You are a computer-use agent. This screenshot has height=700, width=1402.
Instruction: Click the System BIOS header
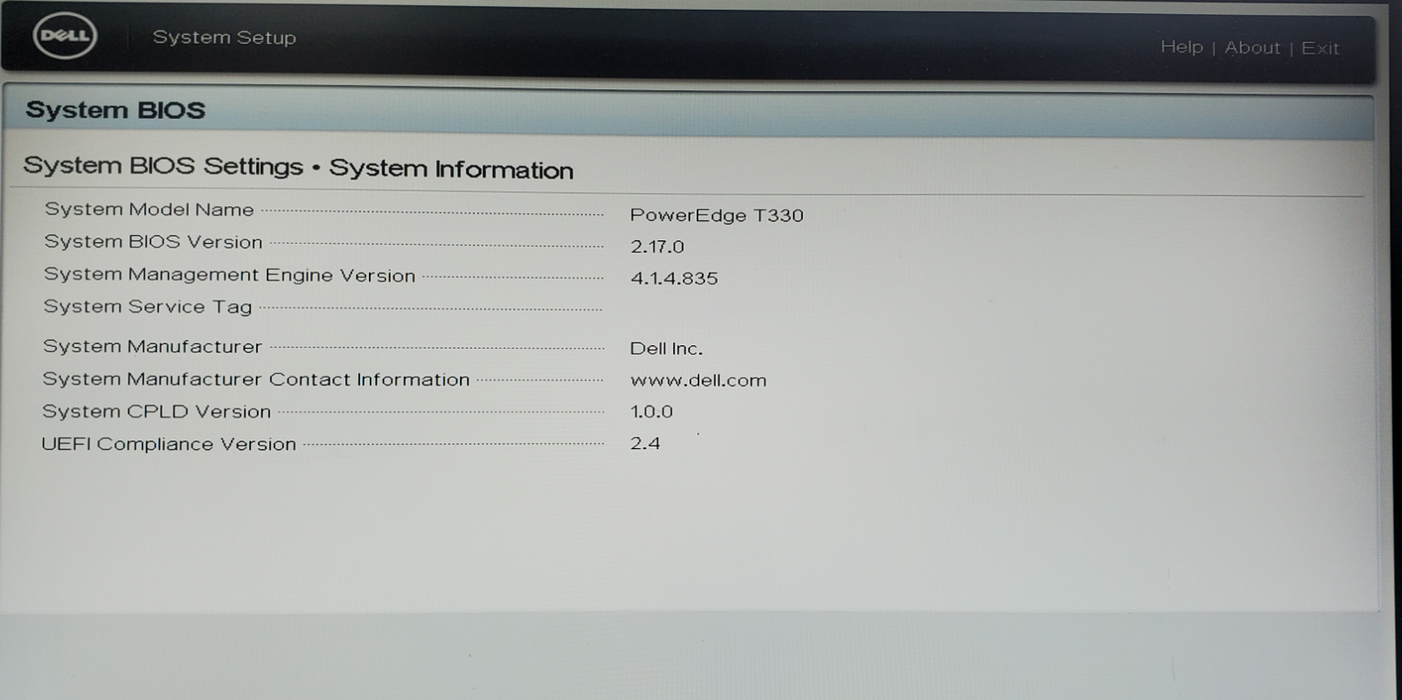click(x=115, y=110)
